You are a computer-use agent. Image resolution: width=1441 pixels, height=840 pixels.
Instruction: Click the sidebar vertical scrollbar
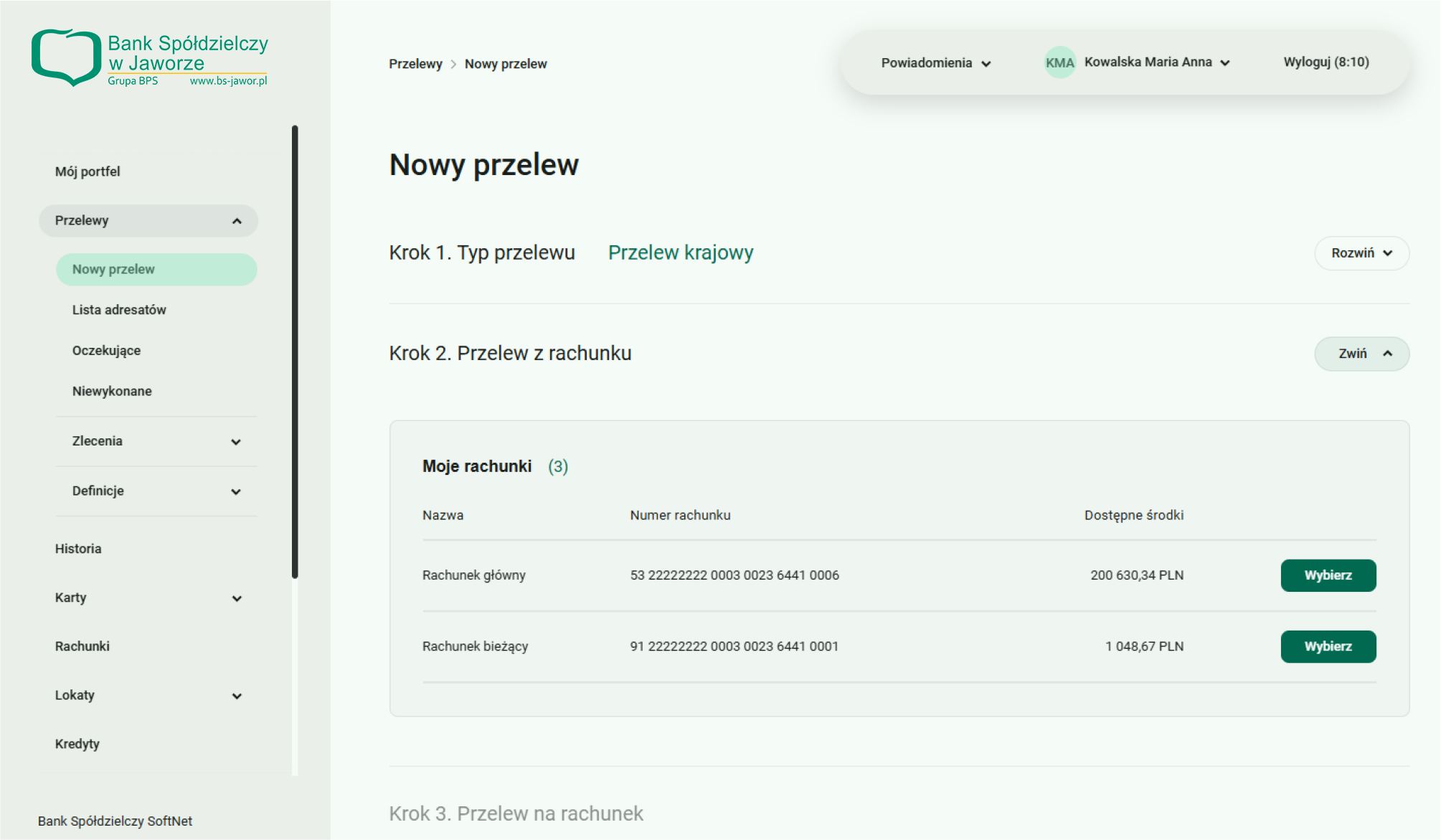(x=295, y=351)
